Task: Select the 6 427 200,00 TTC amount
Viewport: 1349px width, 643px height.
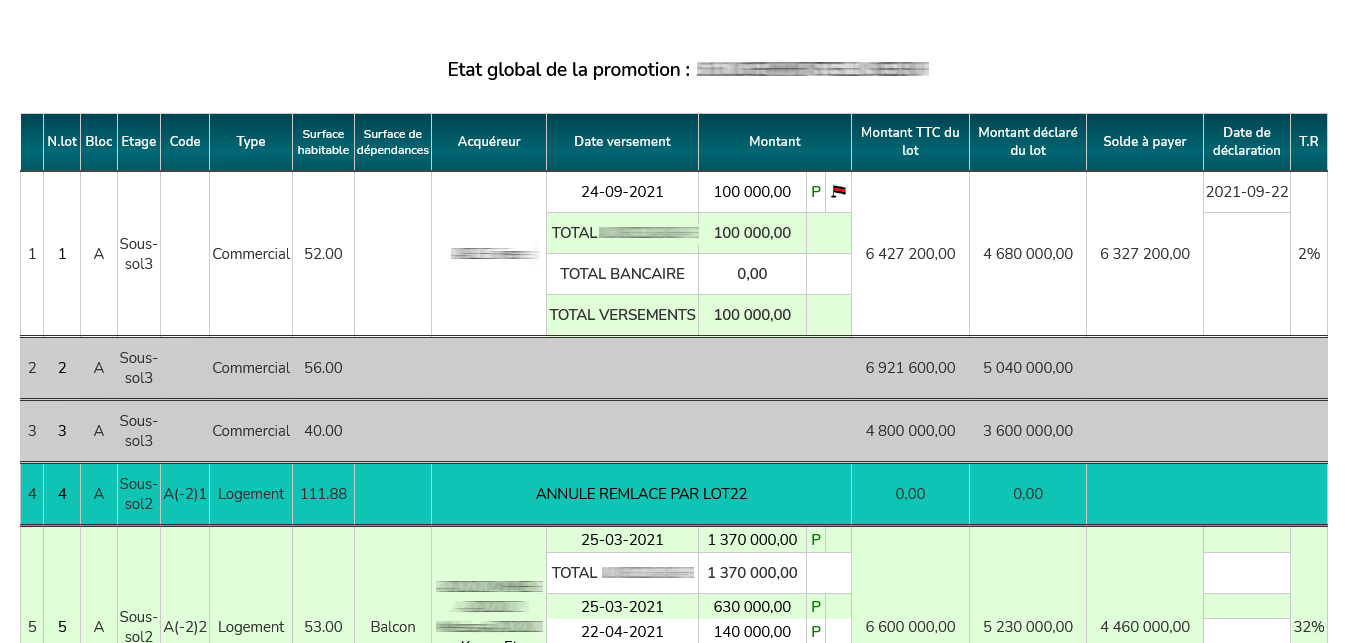Action: 910,254
